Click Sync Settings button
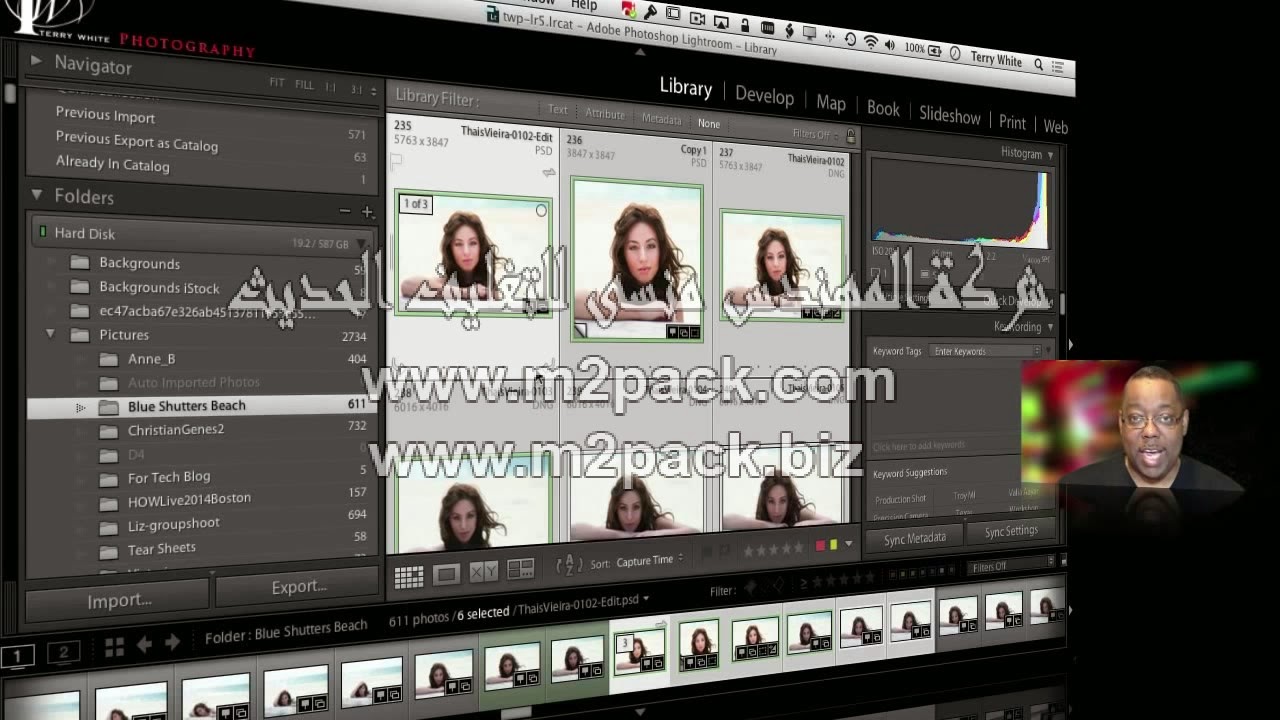Image resolution: width=1280 pixels, height=720 pixels. pos(1011,531)
